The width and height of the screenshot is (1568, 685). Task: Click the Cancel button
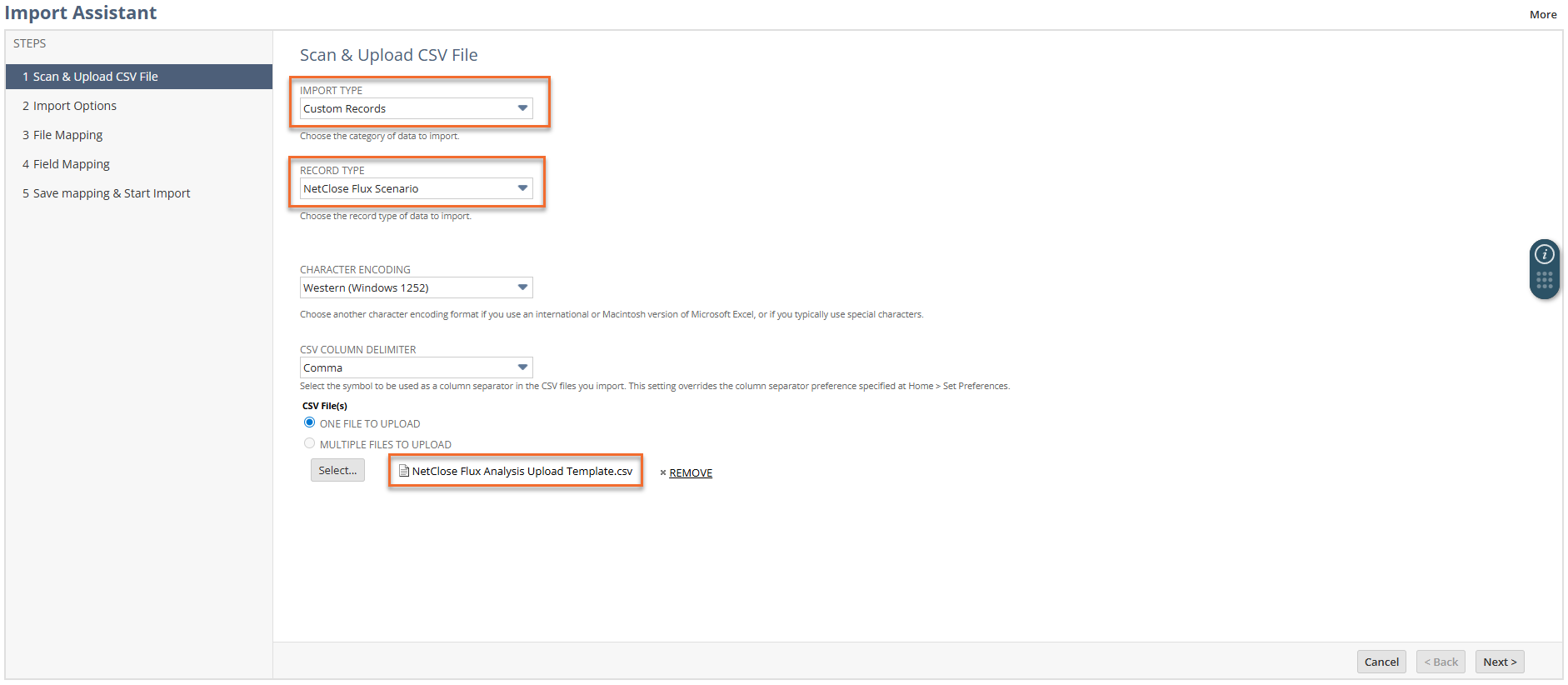(x=1381, y=662)
